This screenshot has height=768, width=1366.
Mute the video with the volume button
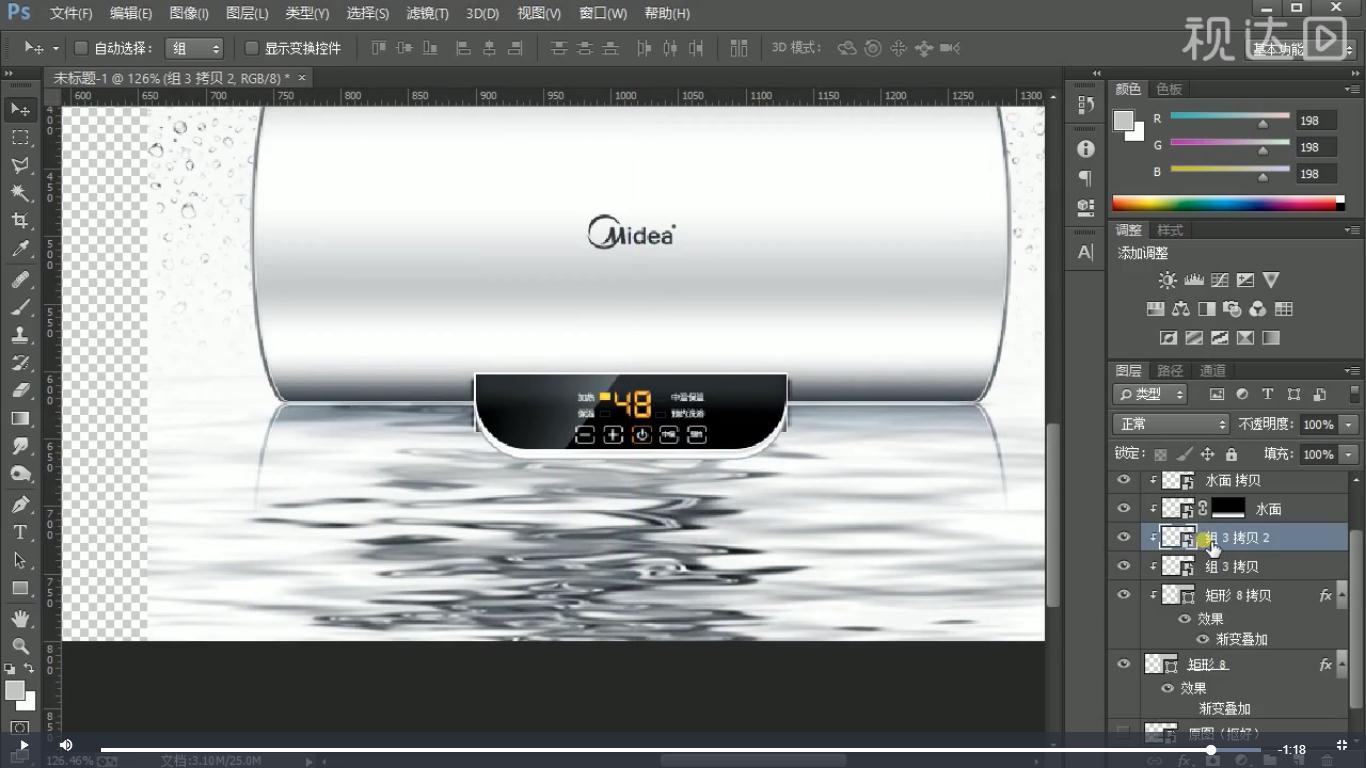(66, 745)
